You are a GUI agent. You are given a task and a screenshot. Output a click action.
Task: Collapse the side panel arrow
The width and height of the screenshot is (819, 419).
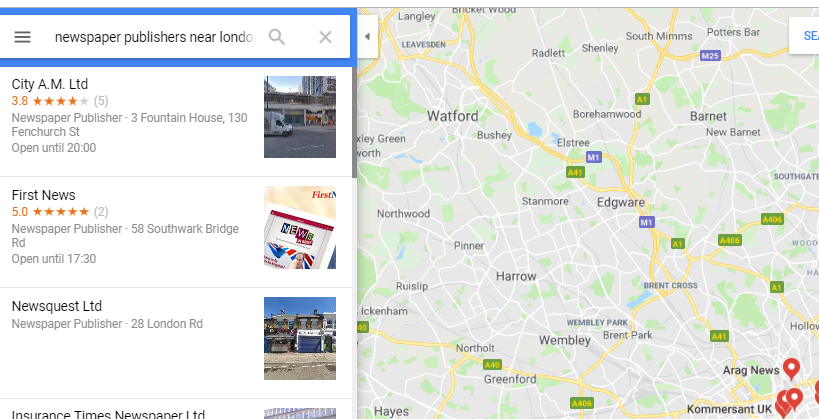coord(367,37)
